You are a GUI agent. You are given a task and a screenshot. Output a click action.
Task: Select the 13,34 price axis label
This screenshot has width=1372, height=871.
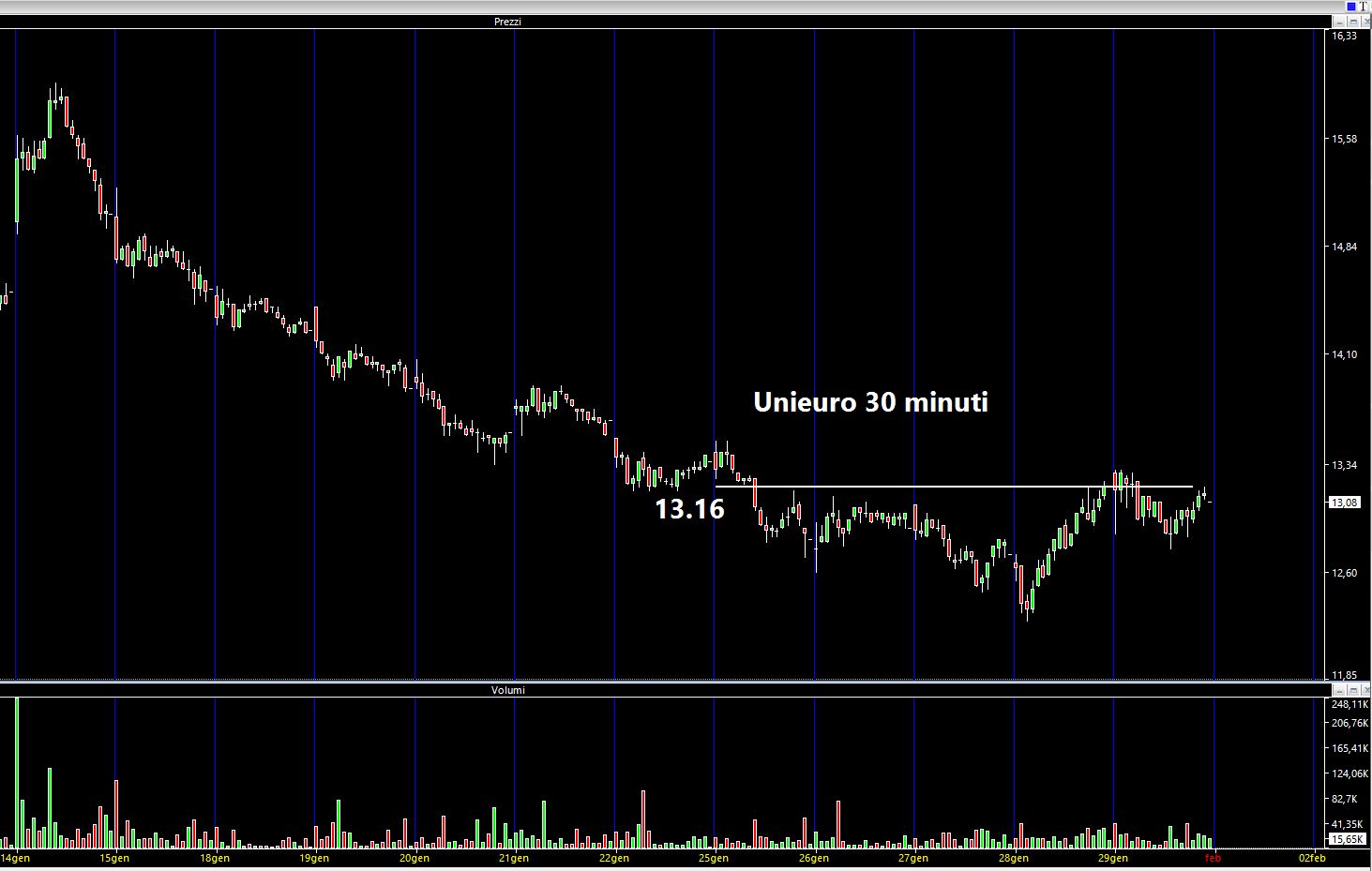1344,465
